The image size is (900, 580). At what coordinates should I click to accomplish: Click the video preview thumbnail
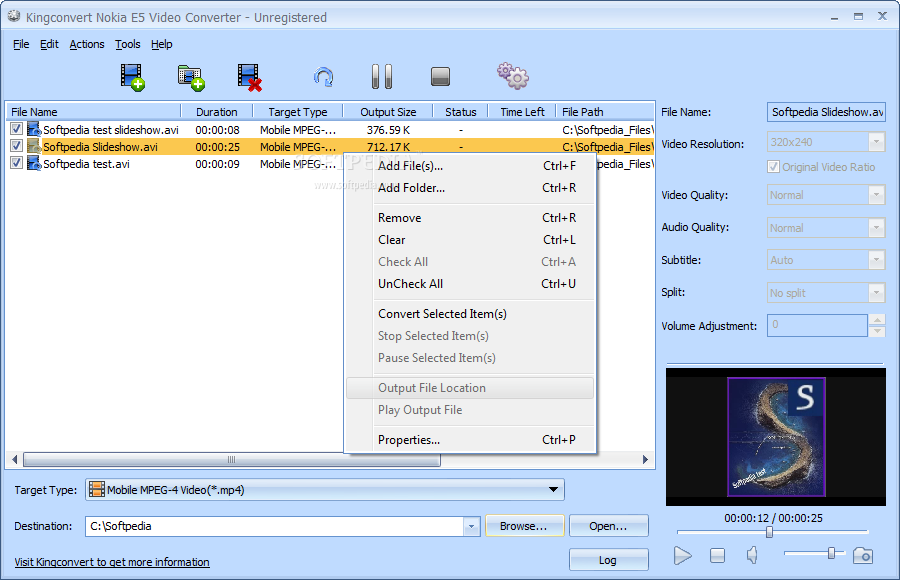pyautogui.click(x=776, y=436)
